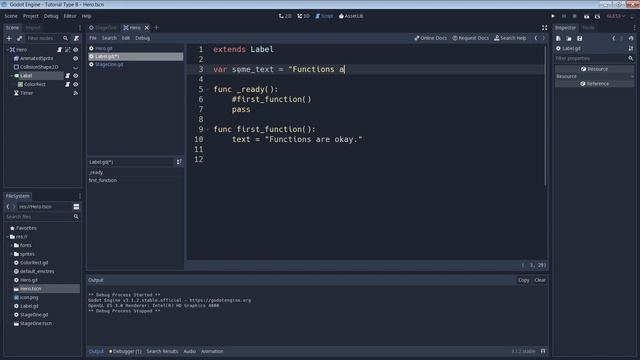Image resolution: width=640 pixels, height=360 pixels.
Task: Click the Filter properties field
Action: coord(594,58)
